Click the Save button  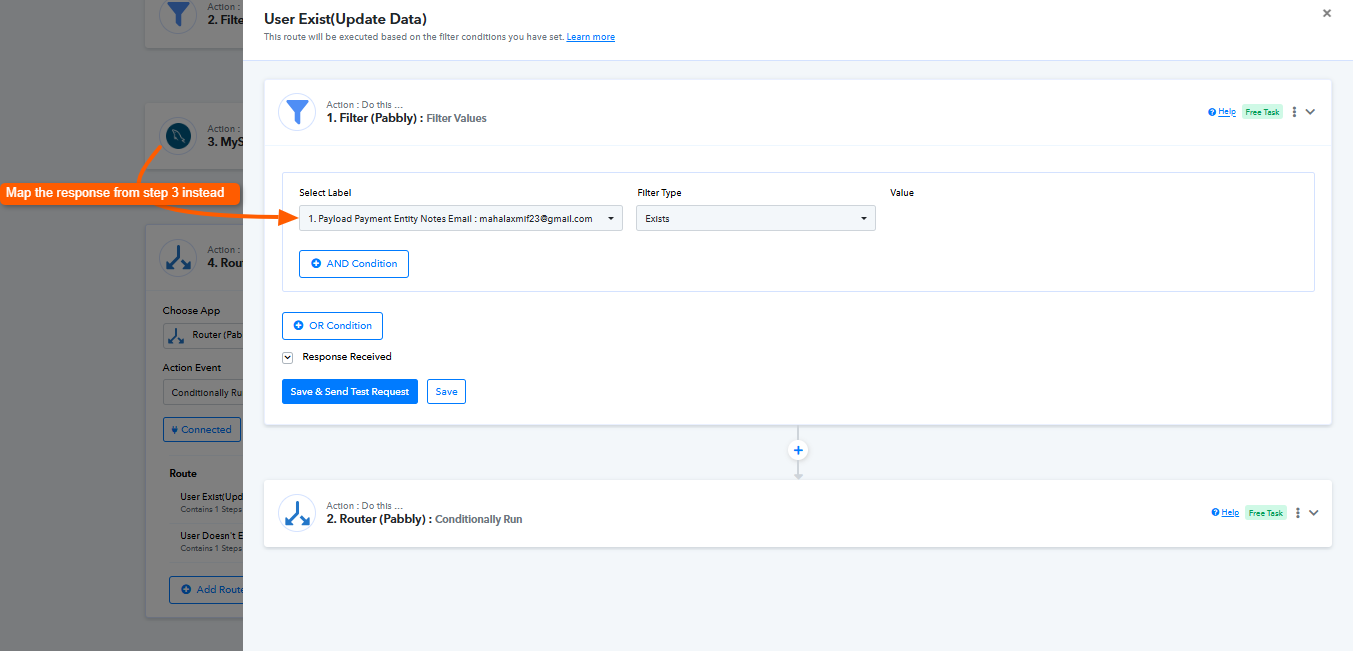click(446, 392)
